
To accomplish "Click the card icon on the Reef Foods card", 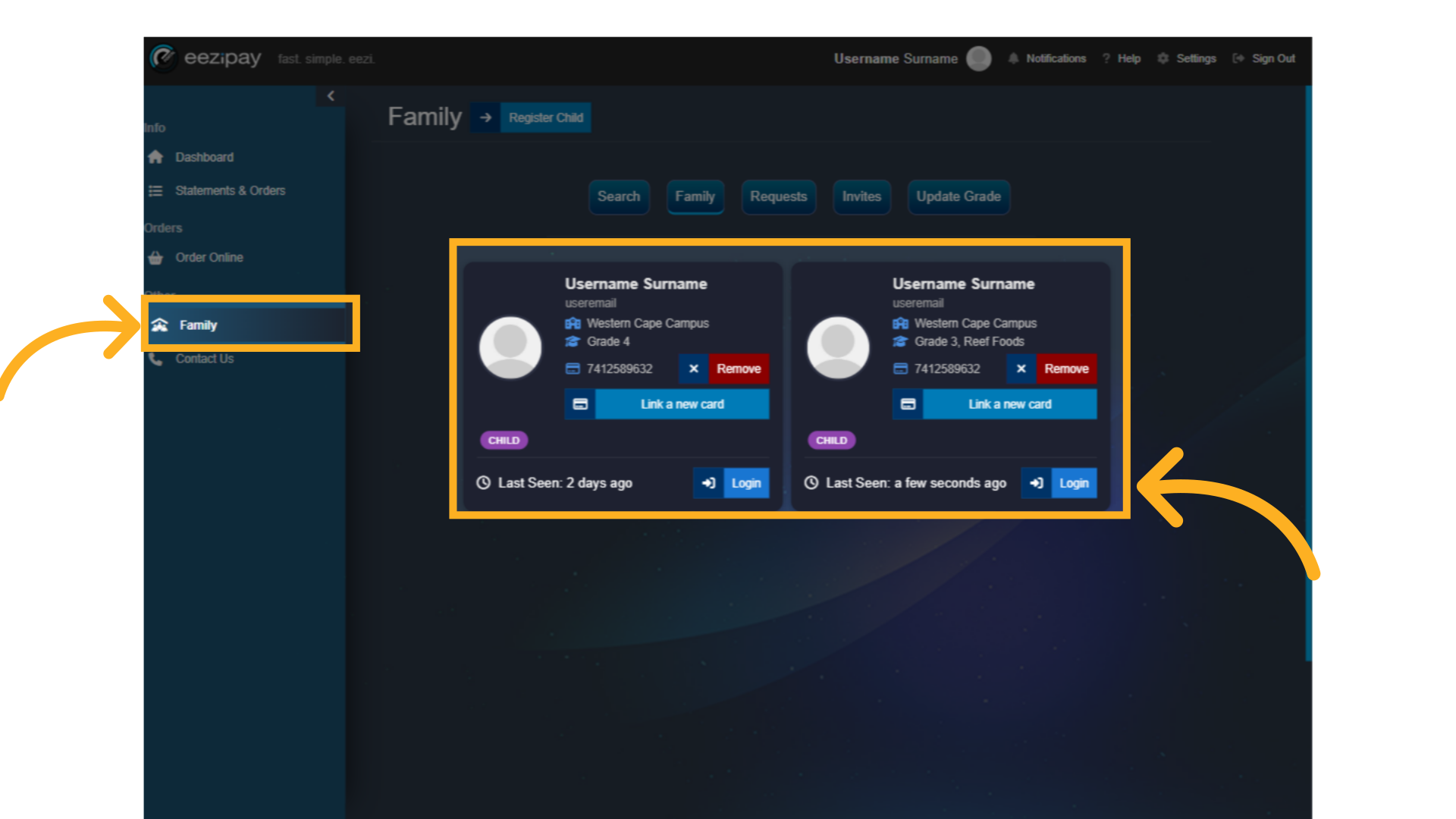I will (908, 404).
